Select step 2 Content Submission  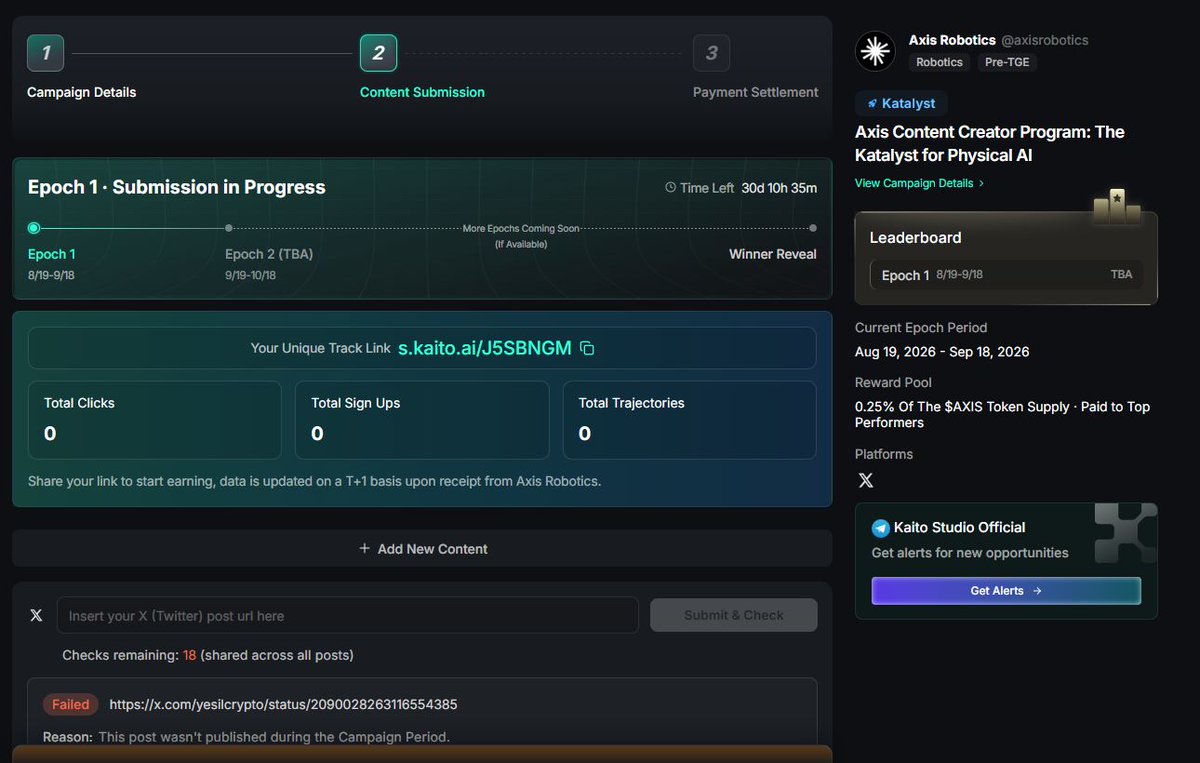(x=378, y=53)
